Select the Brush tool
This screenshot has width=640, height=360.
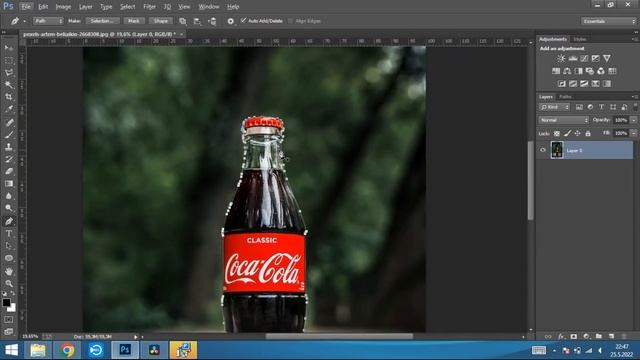click(x=9, y=135)
